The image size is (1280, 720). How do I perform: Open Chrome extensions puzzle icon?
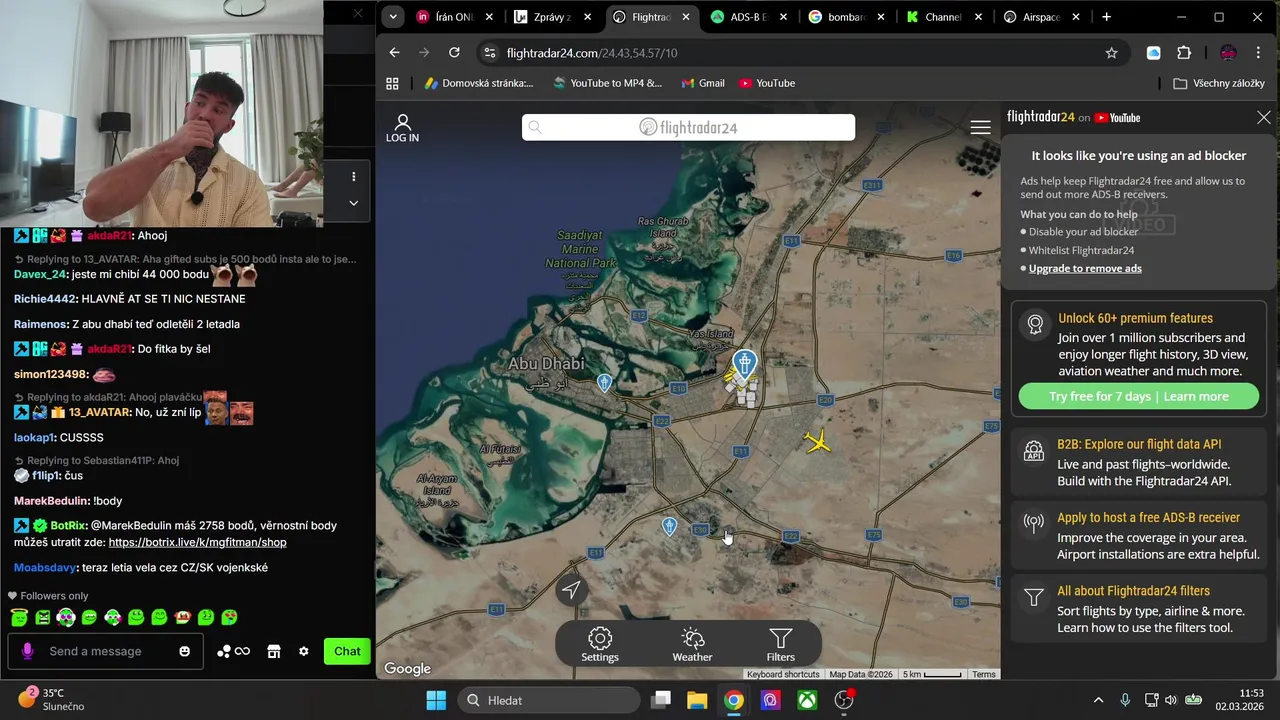(1184, 53)
